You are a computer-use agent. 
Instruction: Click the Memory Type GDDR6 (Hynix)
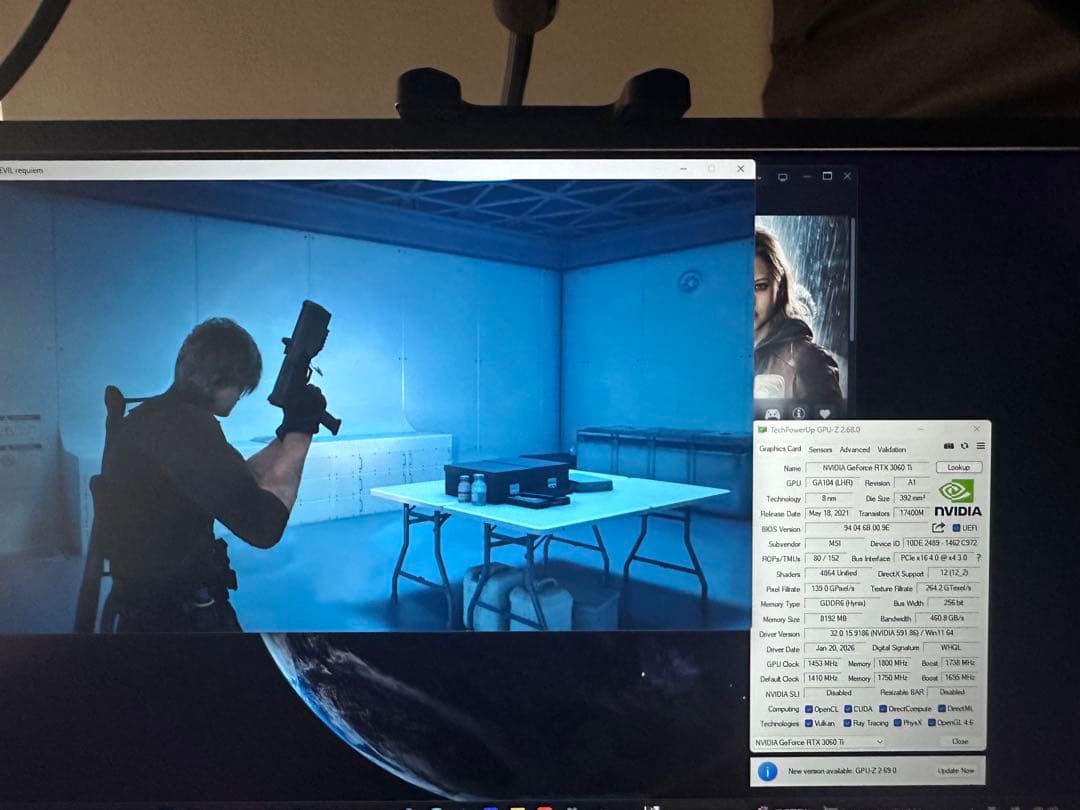[842, 603]
